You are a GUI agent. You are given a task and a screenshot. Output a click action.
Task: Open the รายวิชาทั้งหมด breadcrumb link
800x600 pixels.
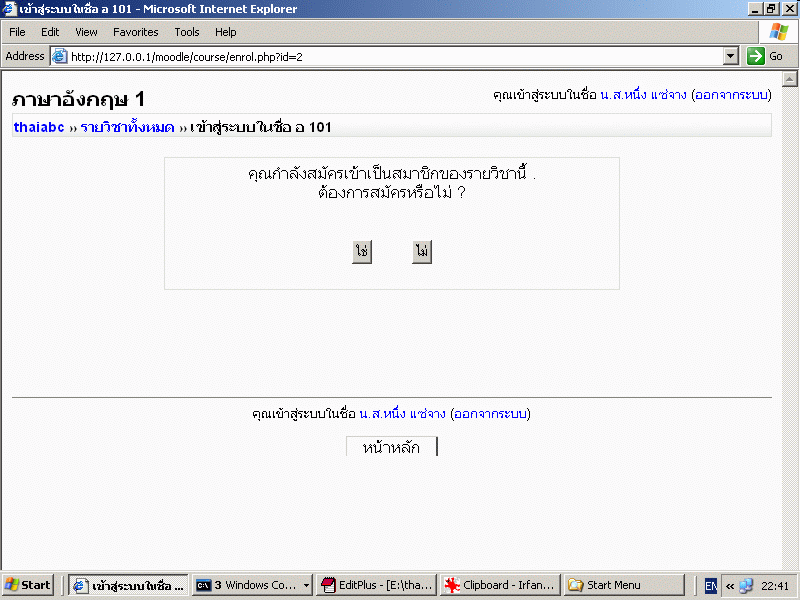[127, 127]
